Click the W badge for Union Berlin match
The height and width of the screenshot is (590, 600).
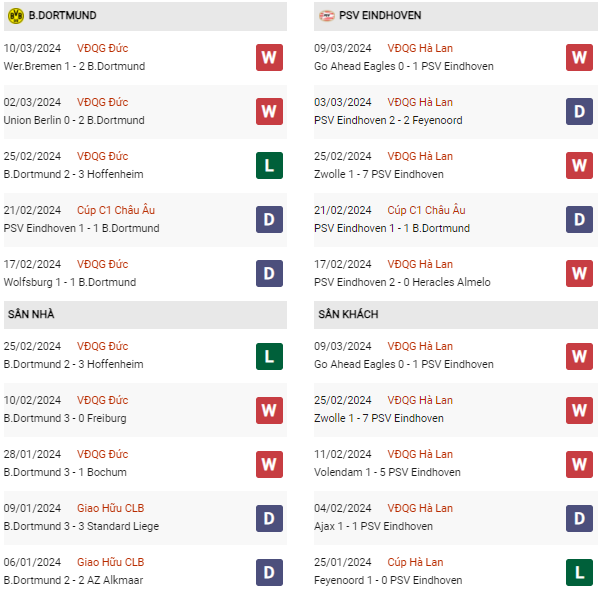(x=269, y=111)
